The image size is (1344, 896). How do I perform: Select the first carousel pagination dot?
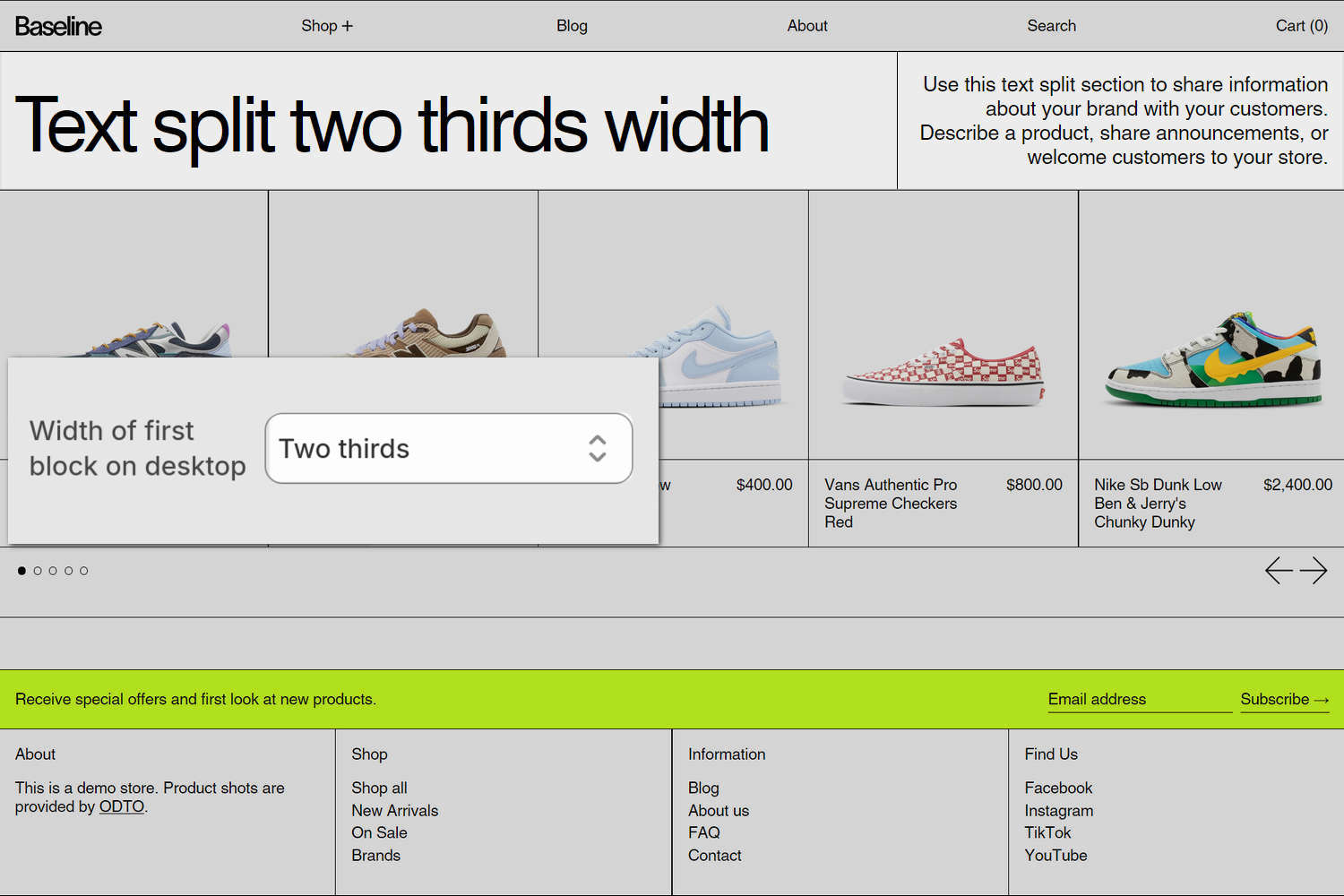click(21, 571)
